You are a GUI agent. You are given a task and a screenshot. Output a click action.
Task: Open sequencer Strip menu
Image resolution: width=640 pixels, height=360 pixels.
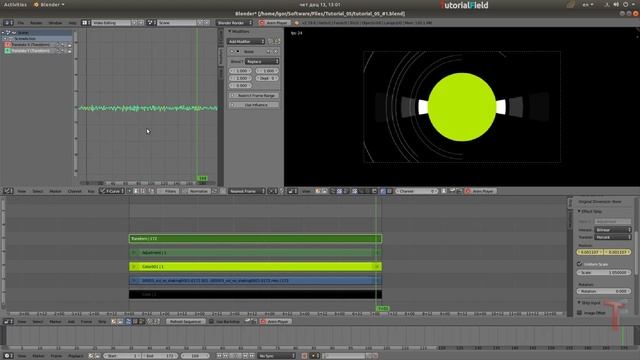[102, 322]
